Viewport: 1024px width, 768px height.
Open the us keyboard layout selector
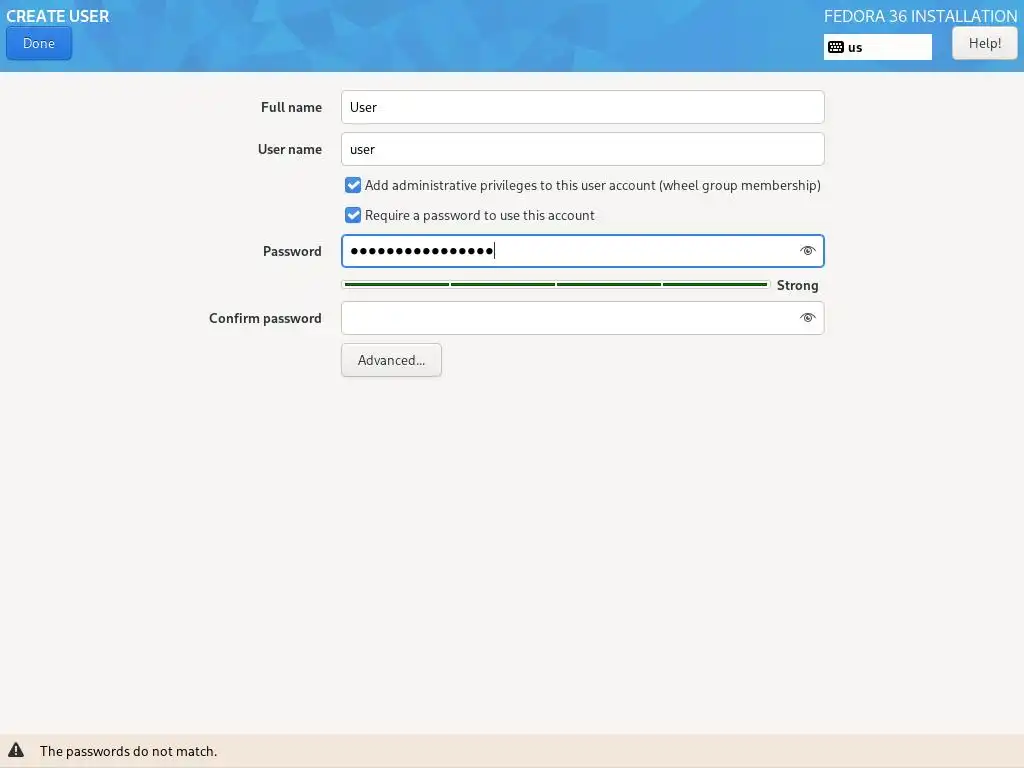click(x=877, y=47)
